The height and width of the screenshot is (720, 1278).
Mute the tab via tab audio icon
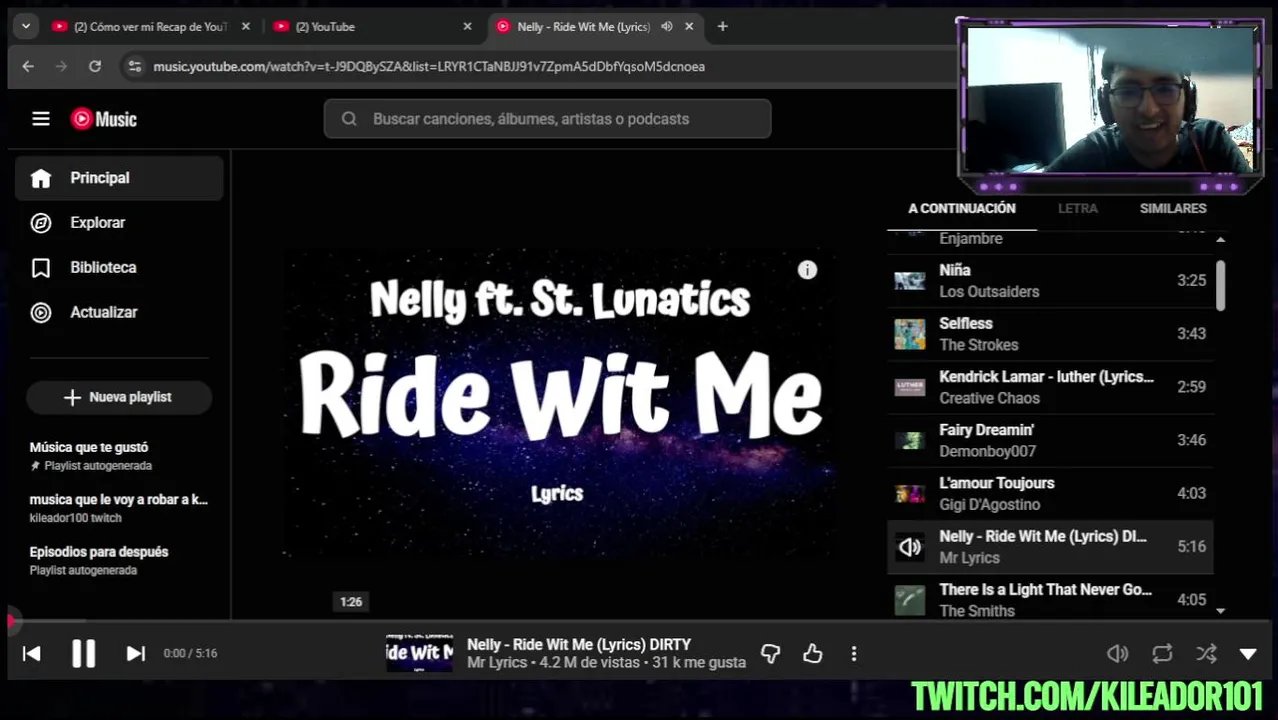tap(667, 27)
